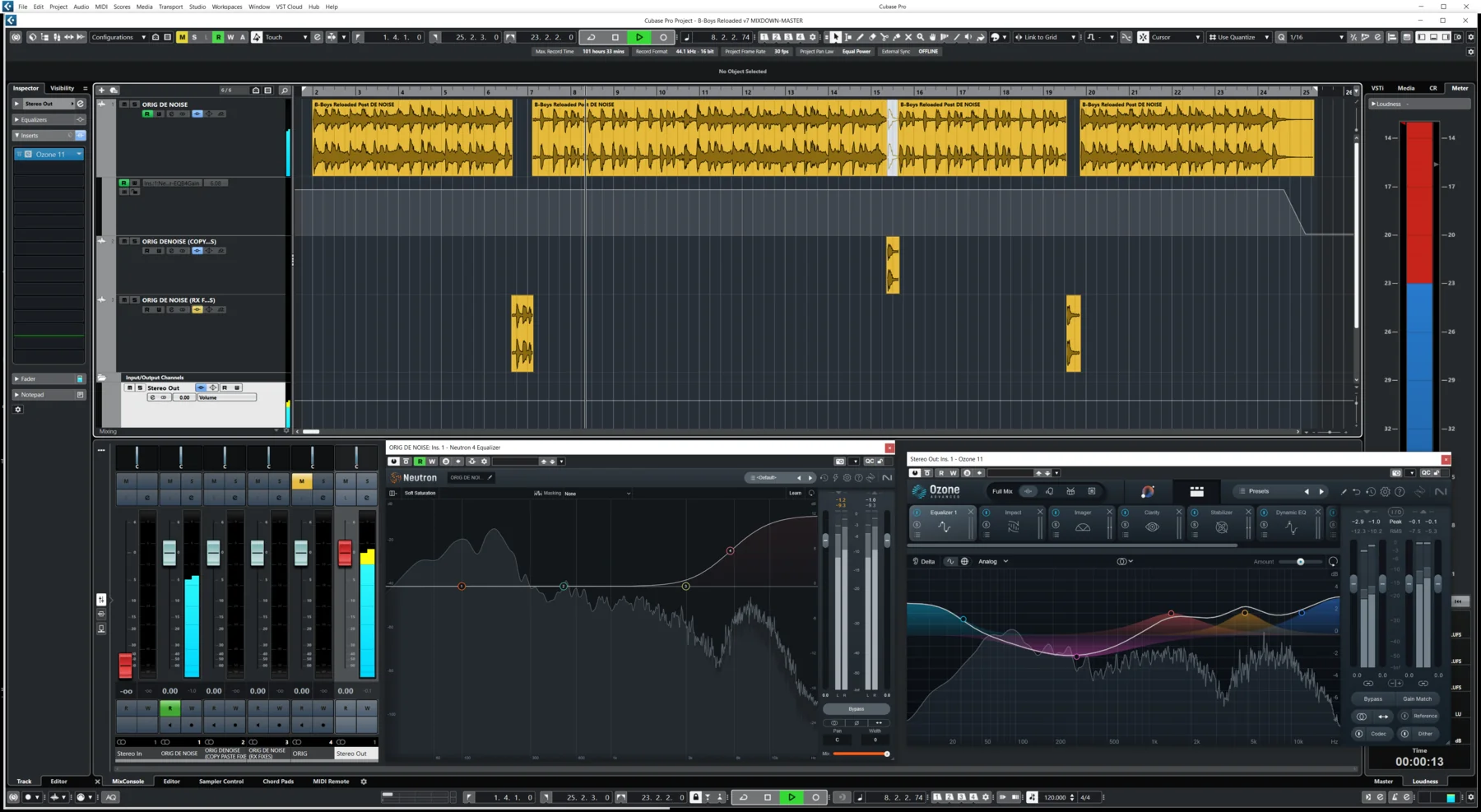Expand the Notepad inspector section
Screen dimensions: 1481x812
49,395
